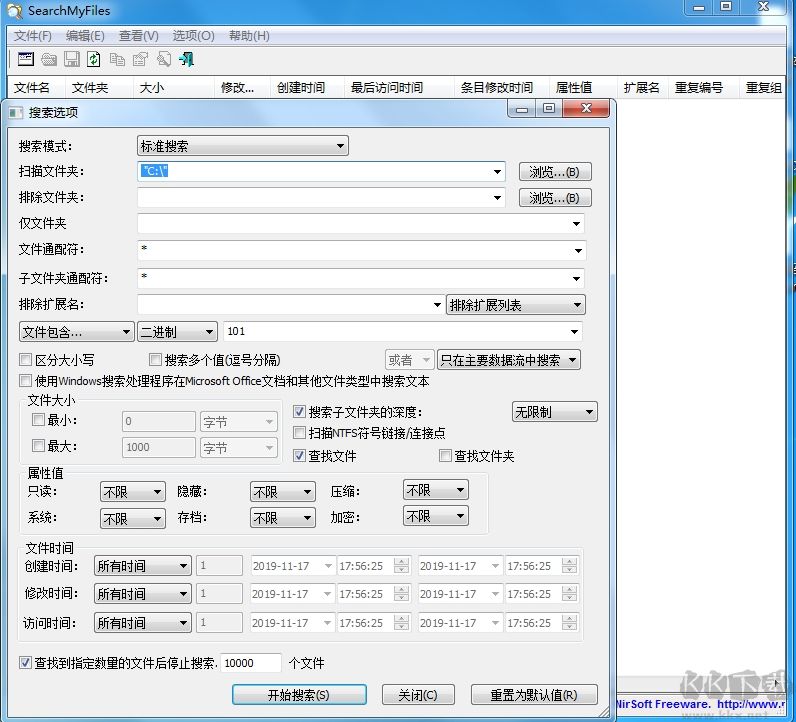
Task: Click the exit door toolbar icon
Action: click(186, 59)
